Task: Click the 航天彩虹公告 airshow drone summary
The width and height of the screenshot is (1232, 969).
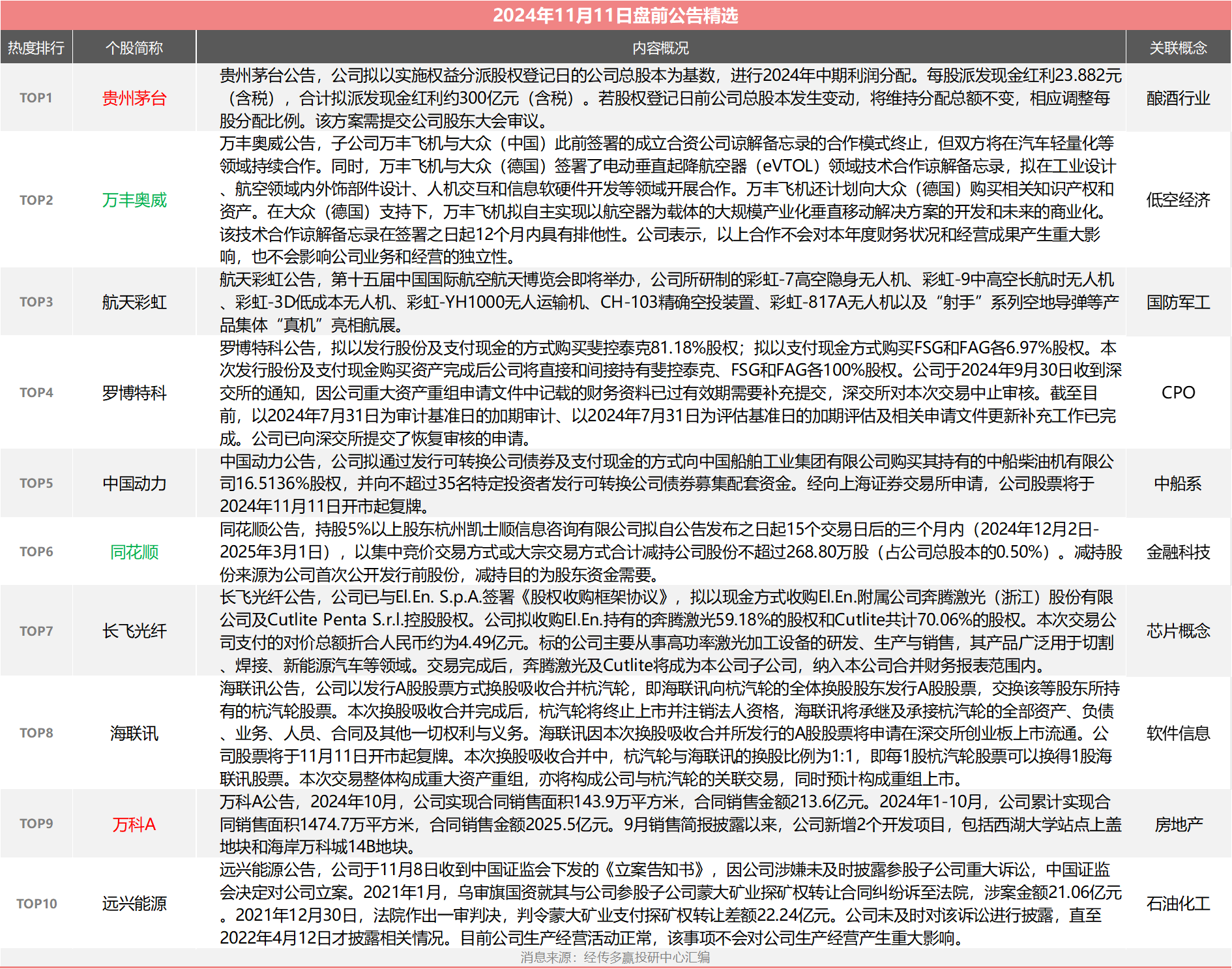Action: [671, 302]
